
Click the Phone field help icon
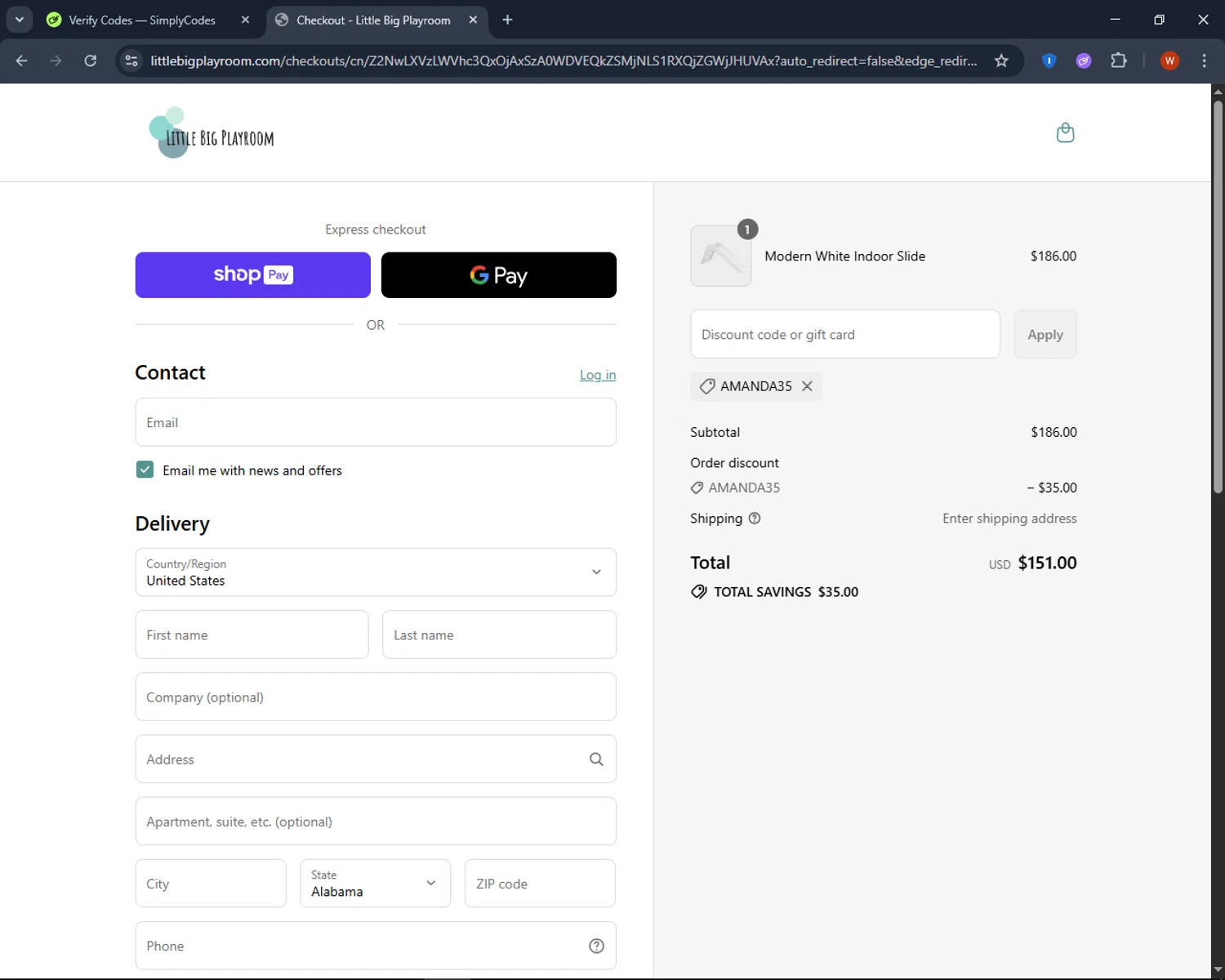tap(596, 946)
